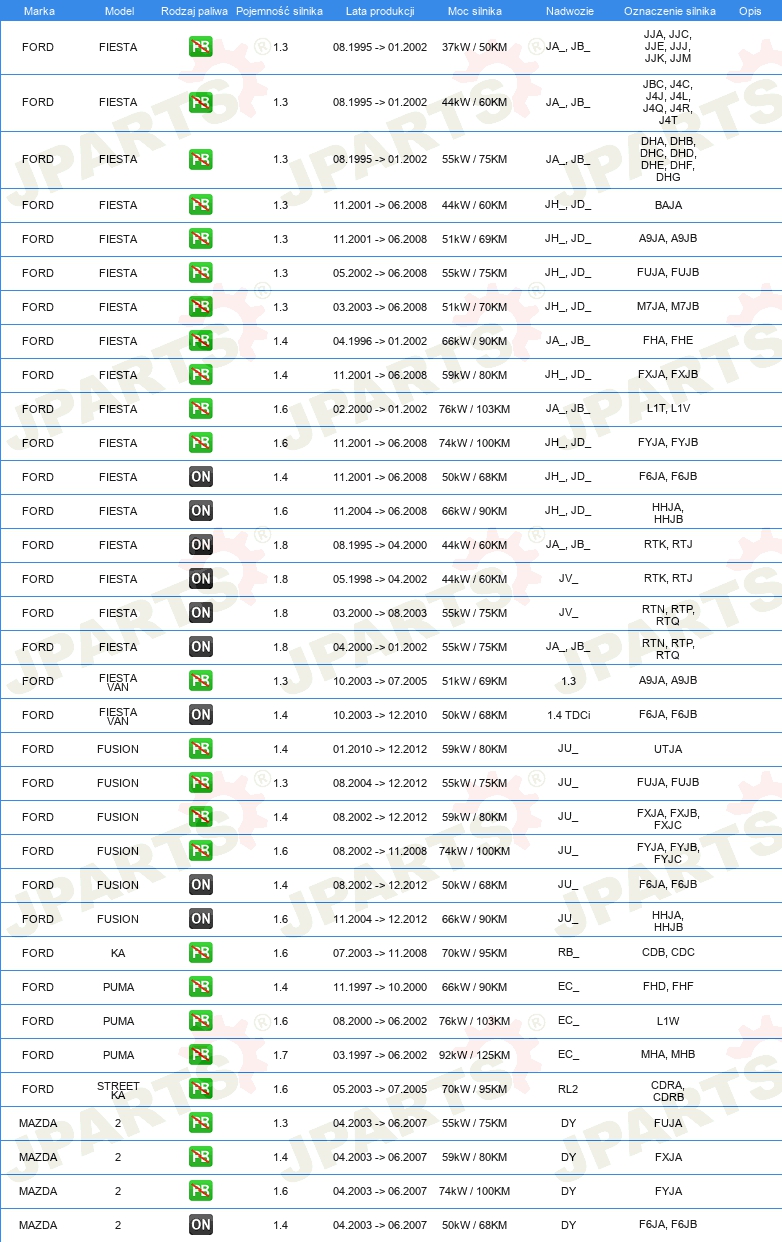
Task: Click the diesel ON icon in the FIESTA 1.4 F6JA, F6JB 11.2001 row
Action: pyautogui.click(x=201, y=477)
